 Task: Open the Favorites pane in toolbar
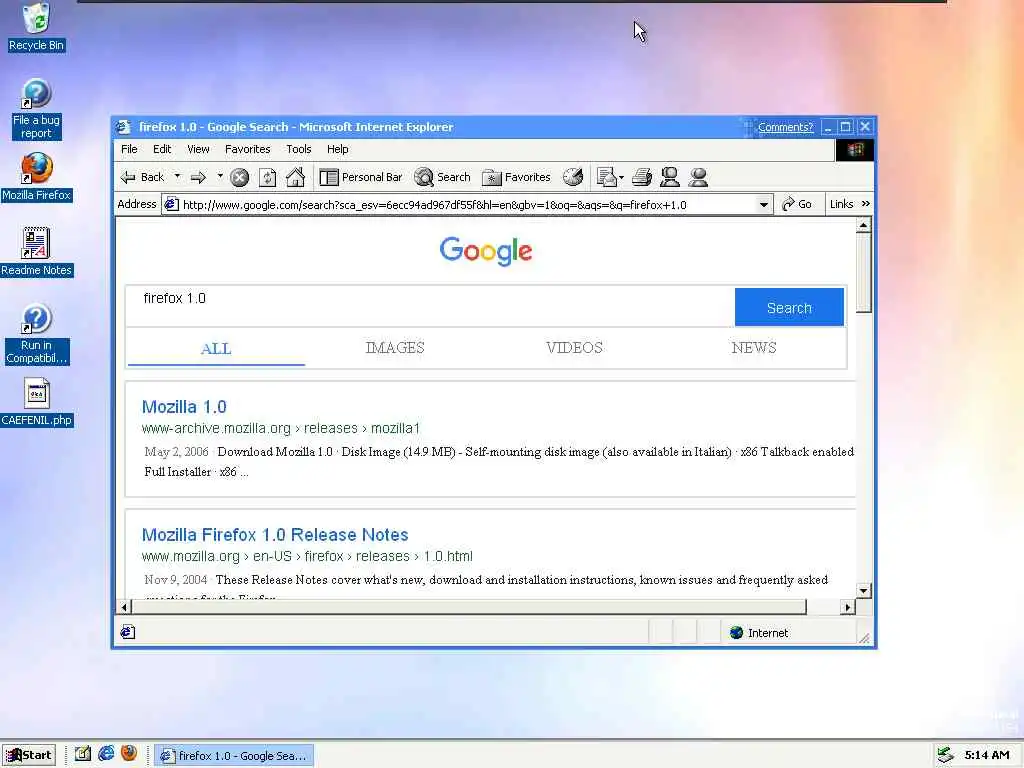click(x=517, y=177)
